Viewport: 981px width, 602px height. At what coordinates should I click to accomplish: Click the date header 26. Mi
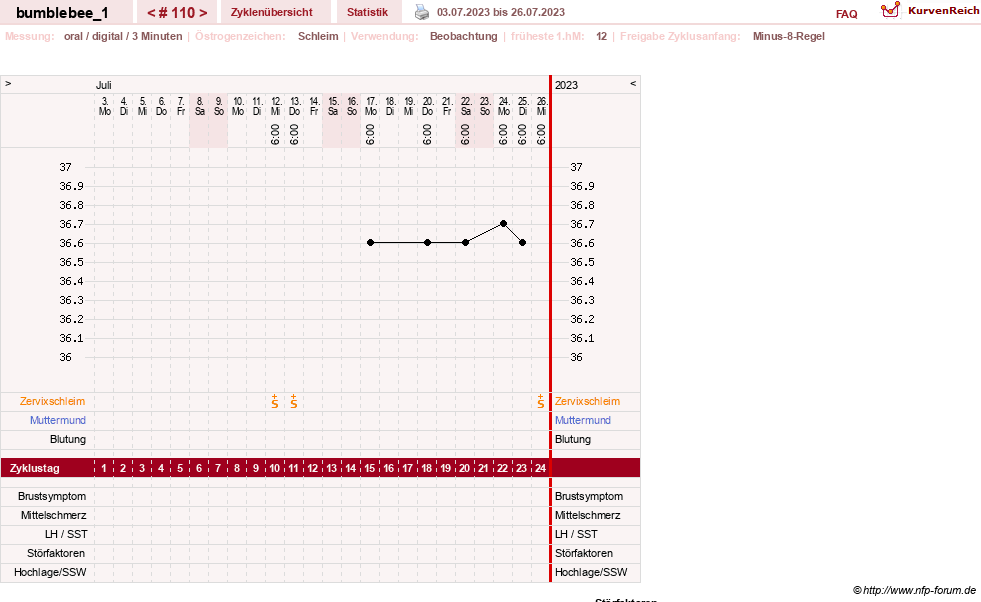click(x=542, y=106)
